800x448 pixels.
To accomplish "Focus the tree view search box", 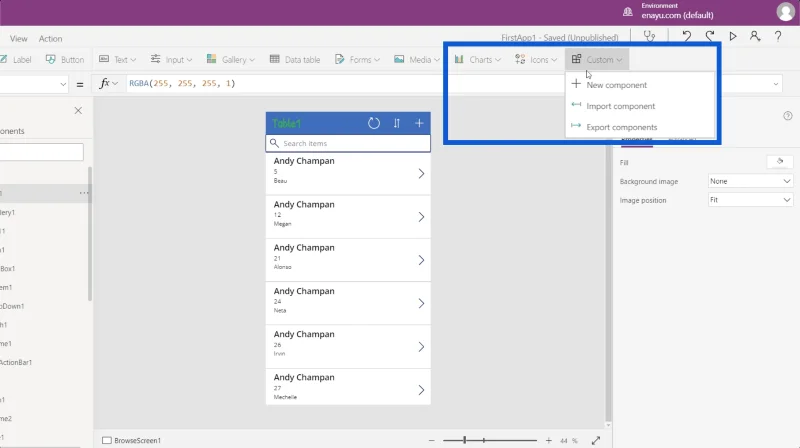I will (x=41, y=152).
